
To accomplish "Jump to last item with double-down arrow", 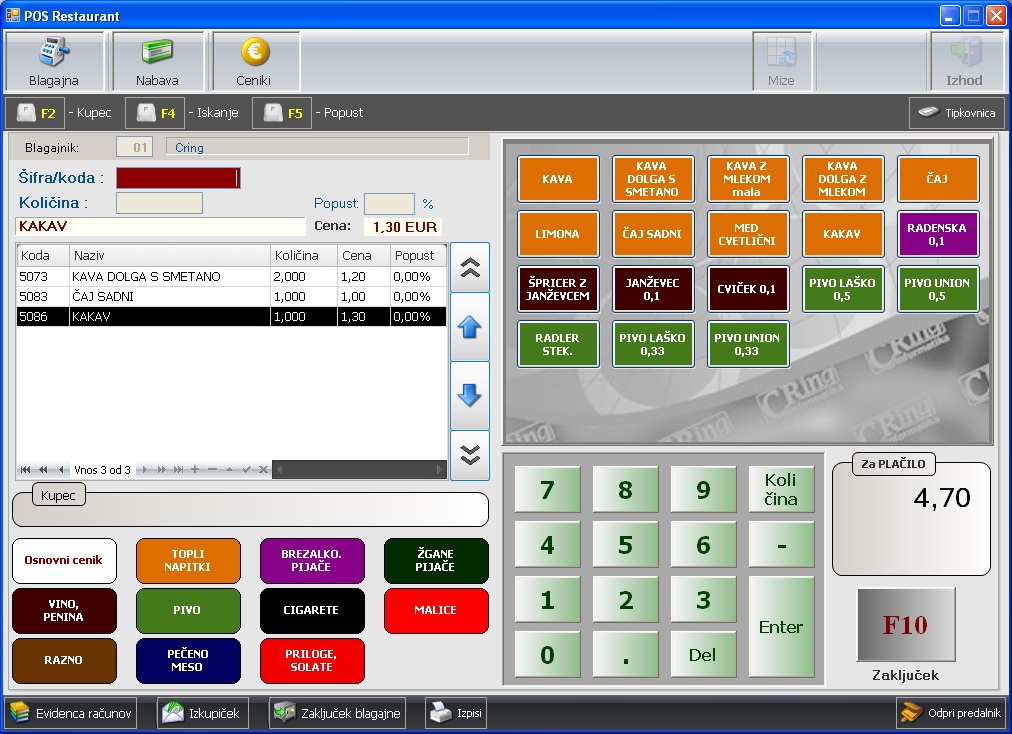I will pos(469,454).
